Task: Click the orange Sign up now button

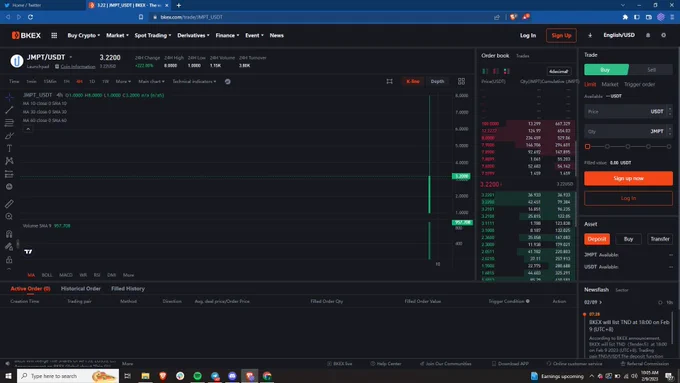Action: [x=628, y=178]
